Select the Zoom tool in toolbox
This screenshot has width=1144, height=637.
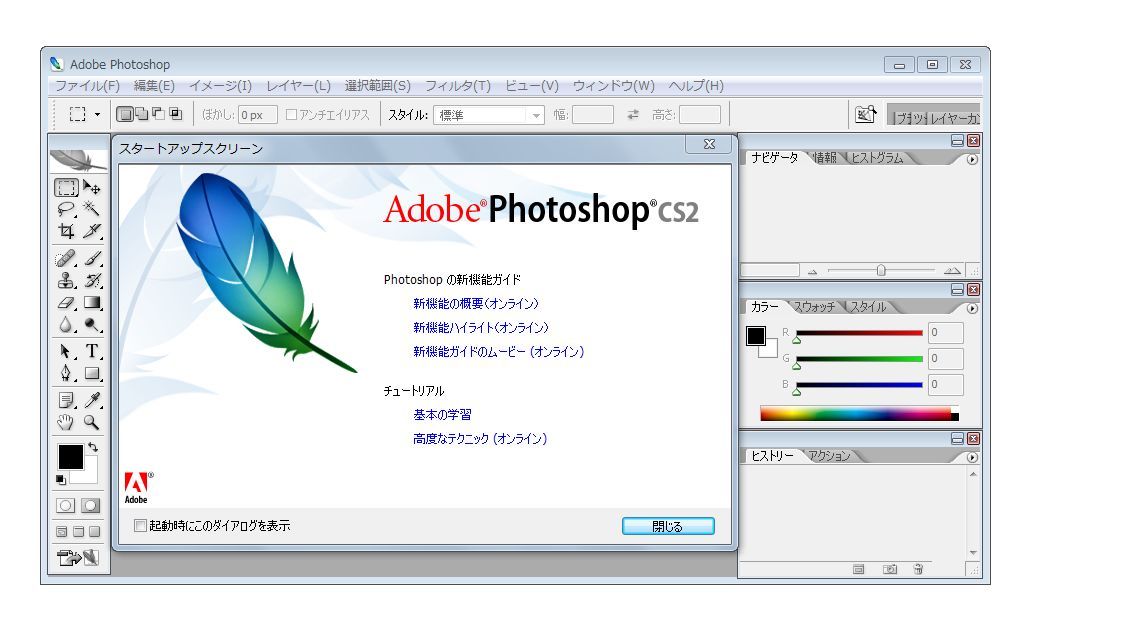click(92, 422)
